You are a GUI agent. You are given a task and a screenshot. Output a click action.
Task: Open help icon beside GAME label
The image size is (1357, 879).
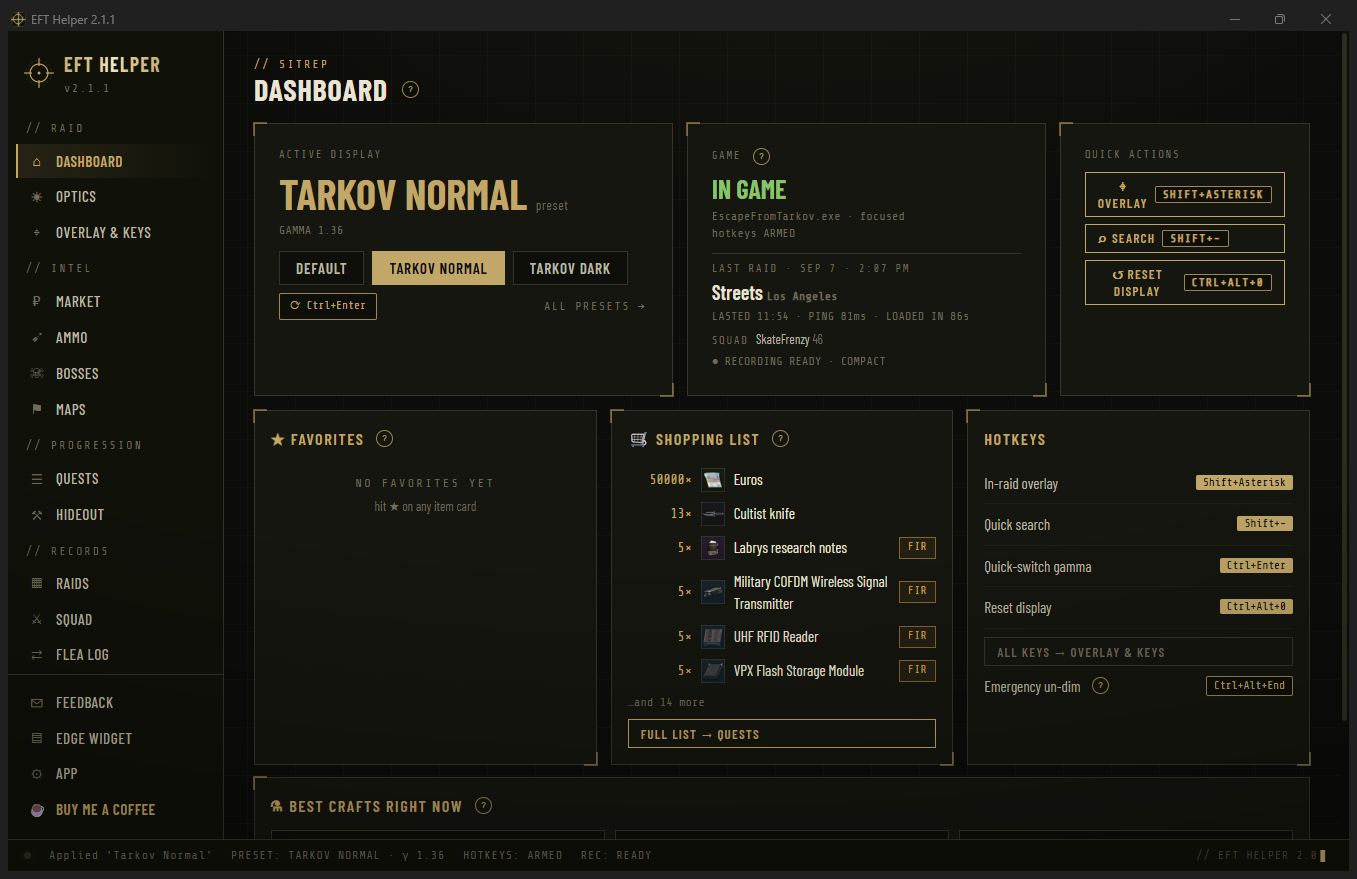coord(761,156)
